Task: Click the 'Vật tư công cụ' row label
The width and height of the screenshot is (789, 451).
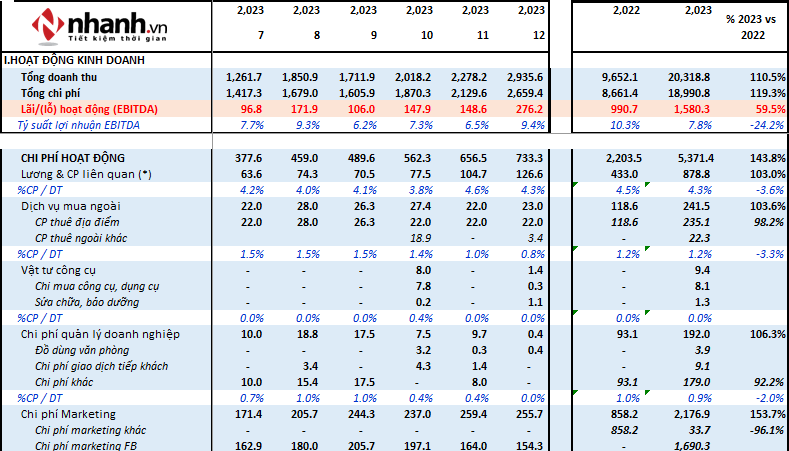Action: 58,270
